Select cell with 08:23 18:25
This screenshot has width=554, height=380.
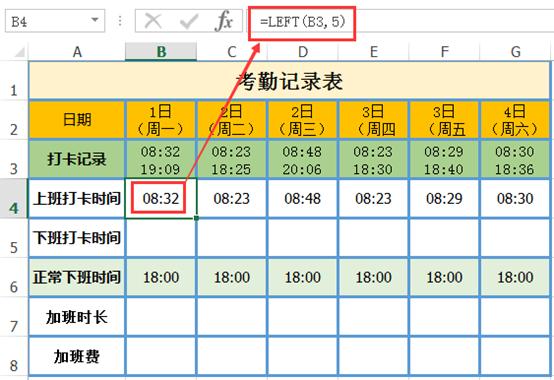232,159
